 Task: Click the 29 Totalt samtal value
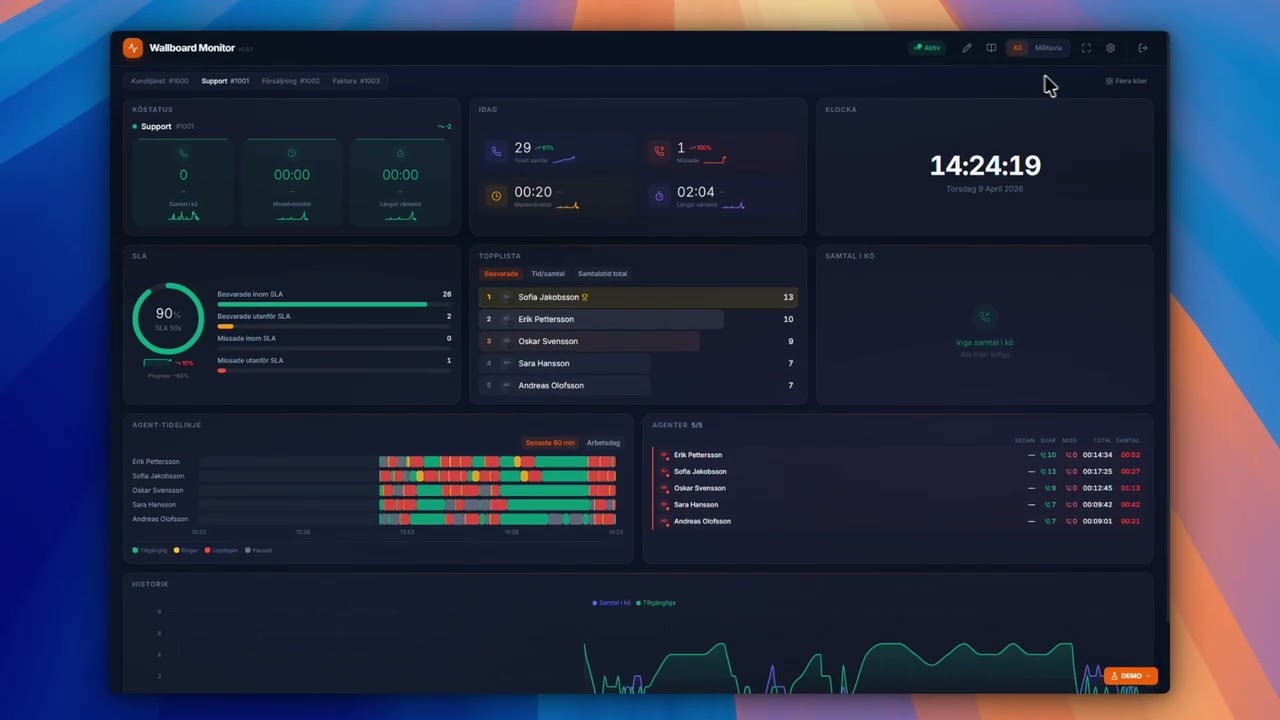point(522,148)
